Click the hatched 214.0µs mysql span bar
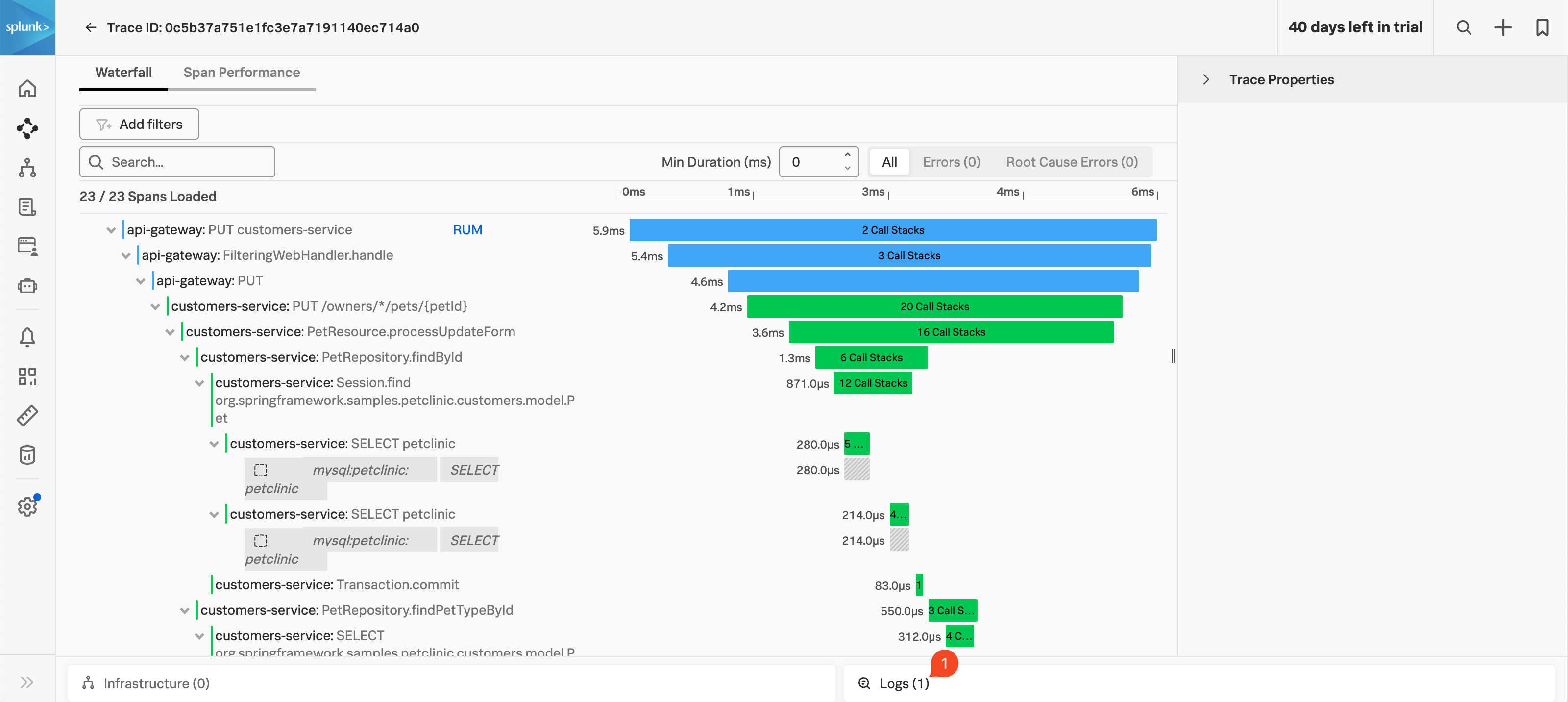This screenshot has height=702, width=1568. tap(899, 541)
